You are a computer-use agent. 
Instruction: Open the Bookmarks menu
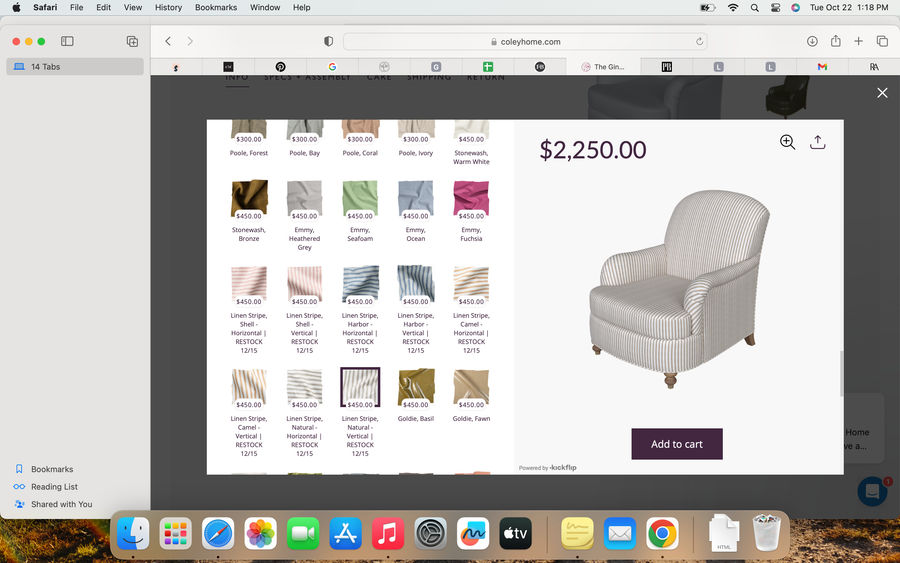pos(216,7)
